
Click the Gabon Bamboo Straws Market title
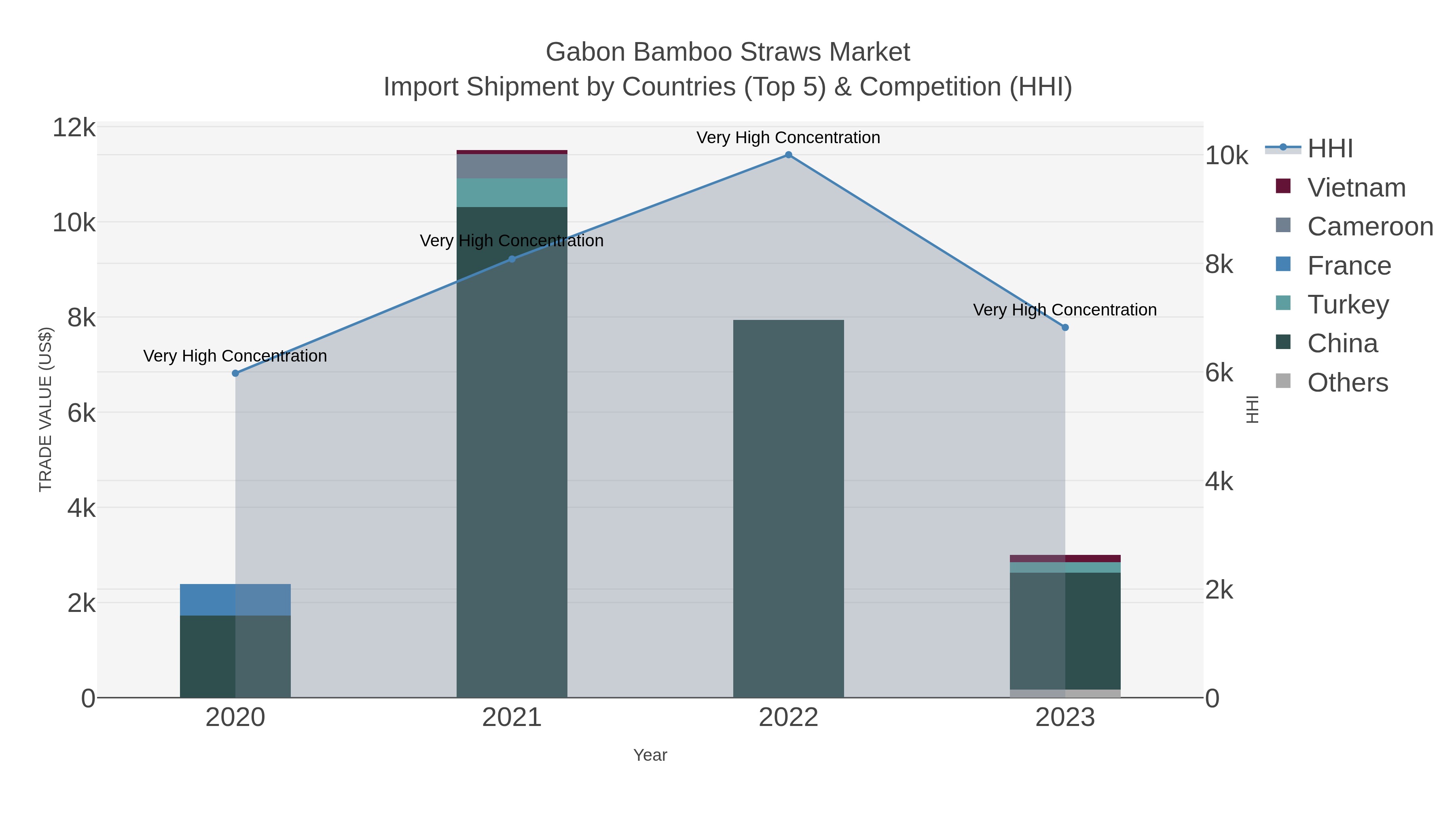728,52
